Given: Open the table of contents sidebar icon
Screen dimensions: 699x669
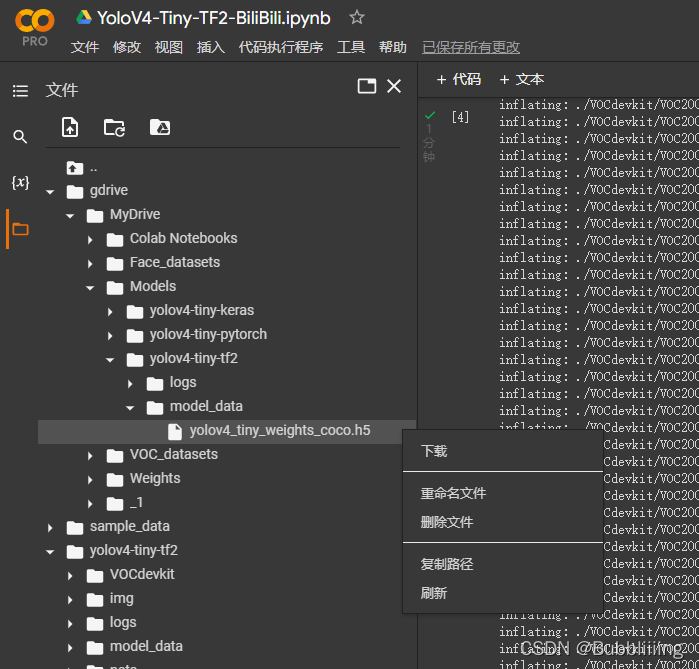Looking at the screenshot, I should tap(20, 91).
